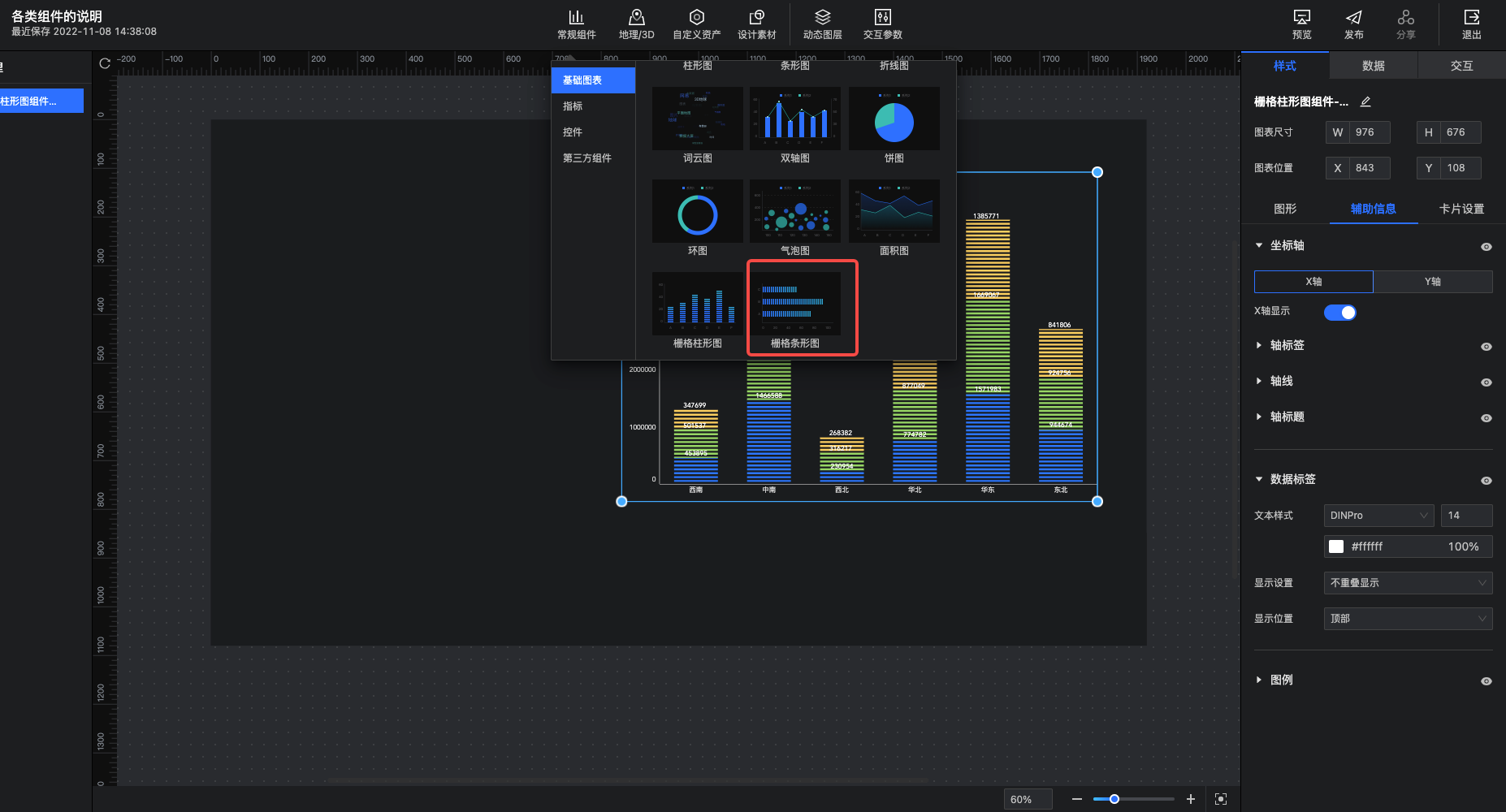Image resolution: width=1506 pixels, height=812 pixels.
Task: Toggle visibility eye for 图例
Action: coord(1486,681)
